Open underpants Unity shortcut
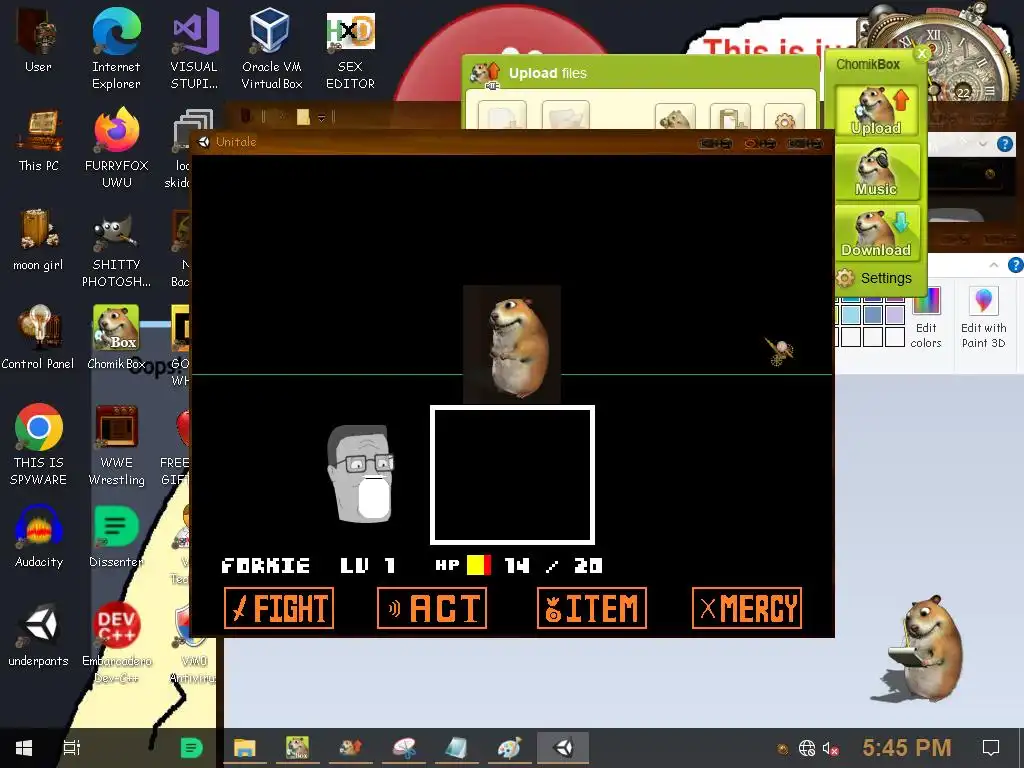The height and width of the screenshot is (768, 1024). 39,635
